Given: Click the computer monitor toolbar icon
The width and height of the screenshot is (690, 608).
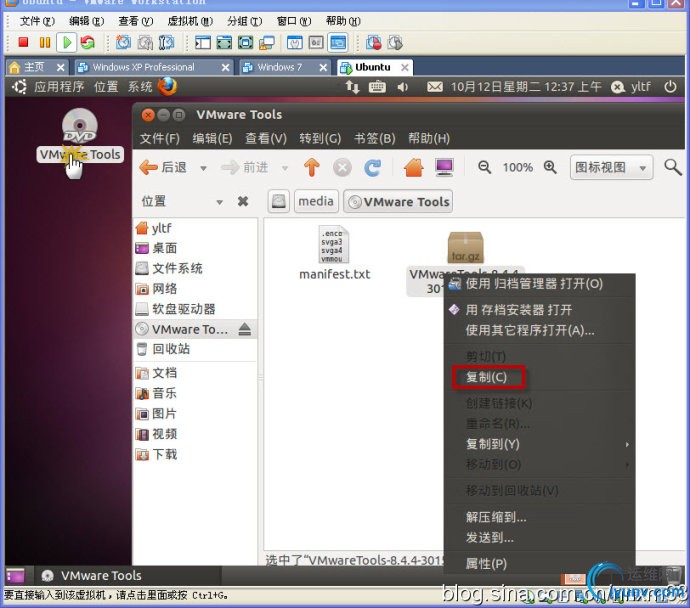Looking at the screenshot, I should [444, 168].
